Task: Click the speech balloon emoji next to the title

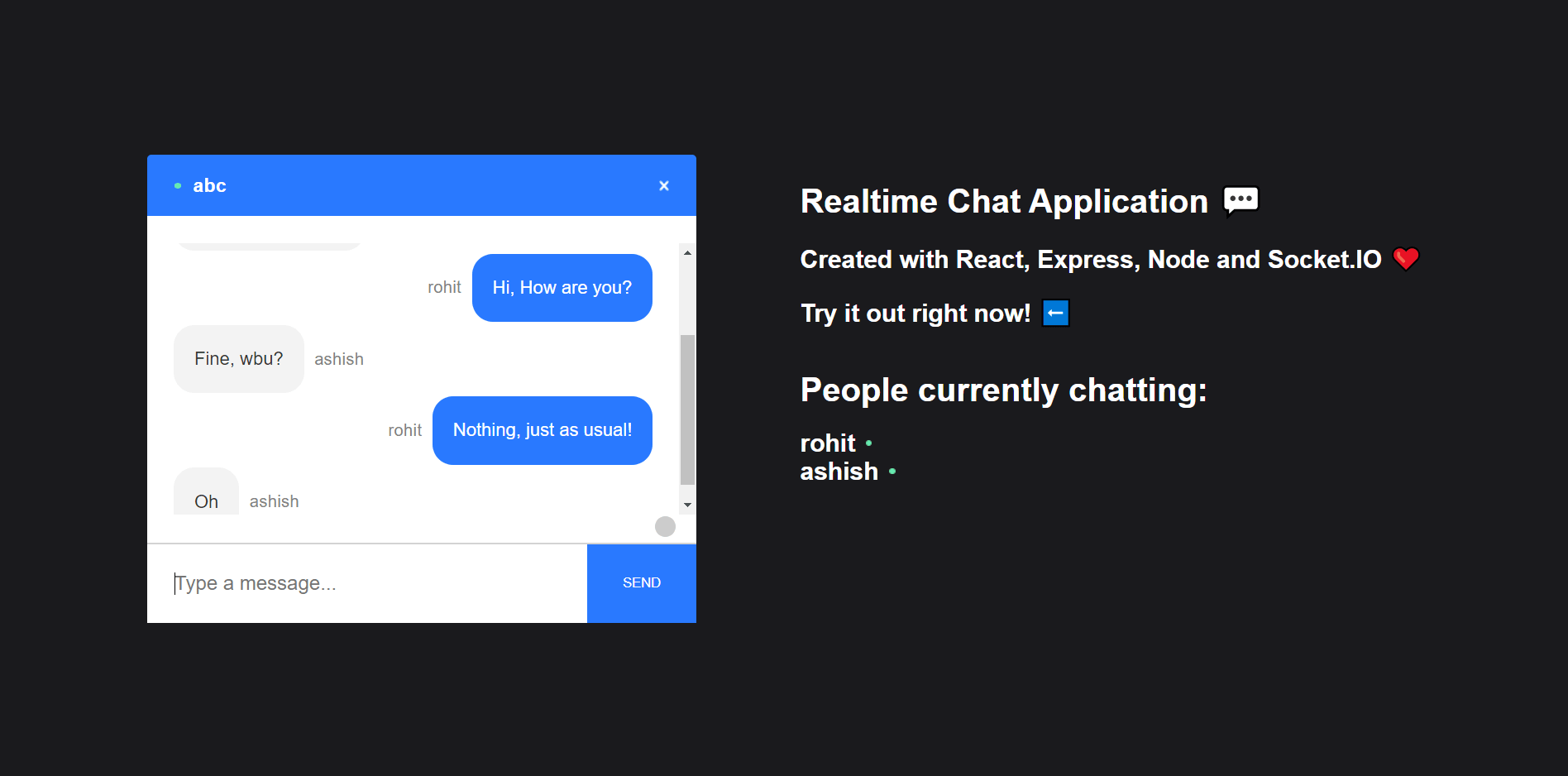Action: coord(1240,200)
